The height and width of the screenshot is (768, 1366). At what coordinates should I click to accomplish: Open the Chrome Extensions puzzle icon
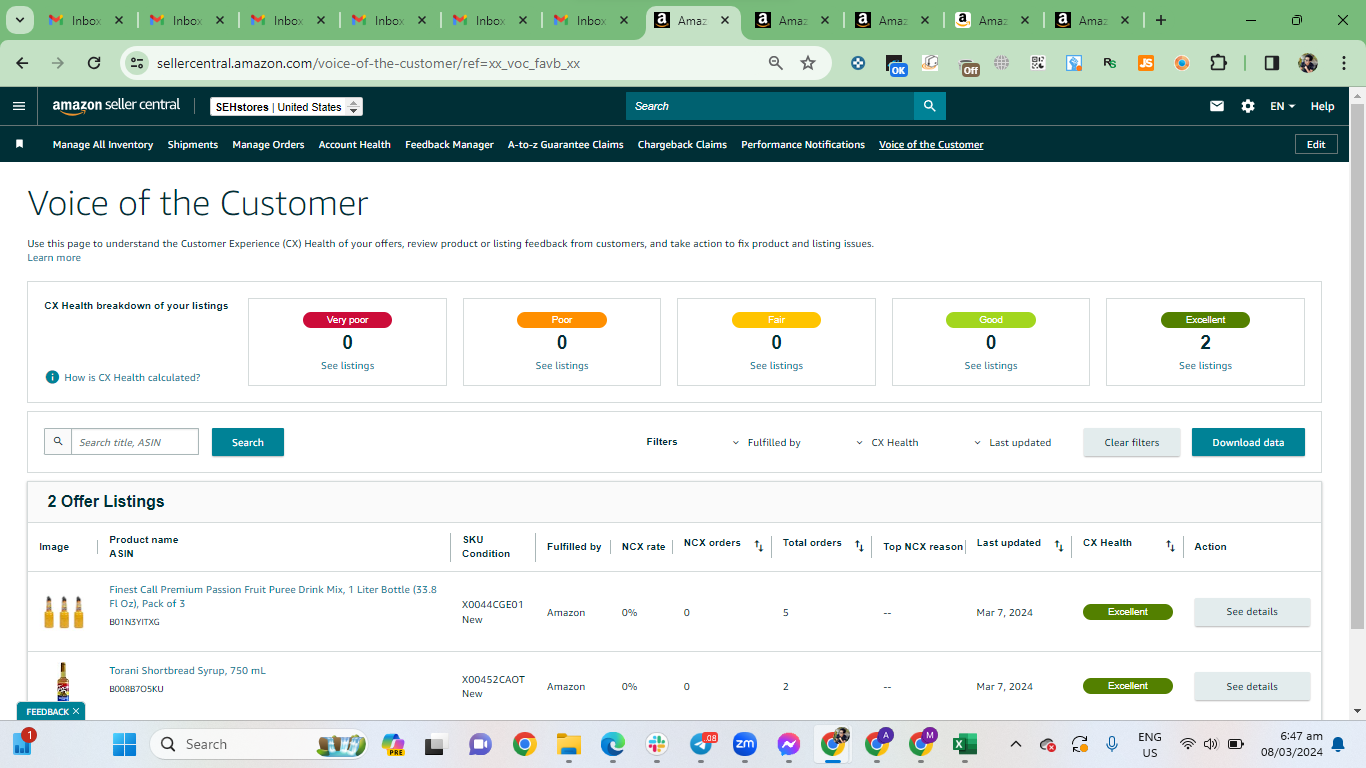tap(1218, 63)
